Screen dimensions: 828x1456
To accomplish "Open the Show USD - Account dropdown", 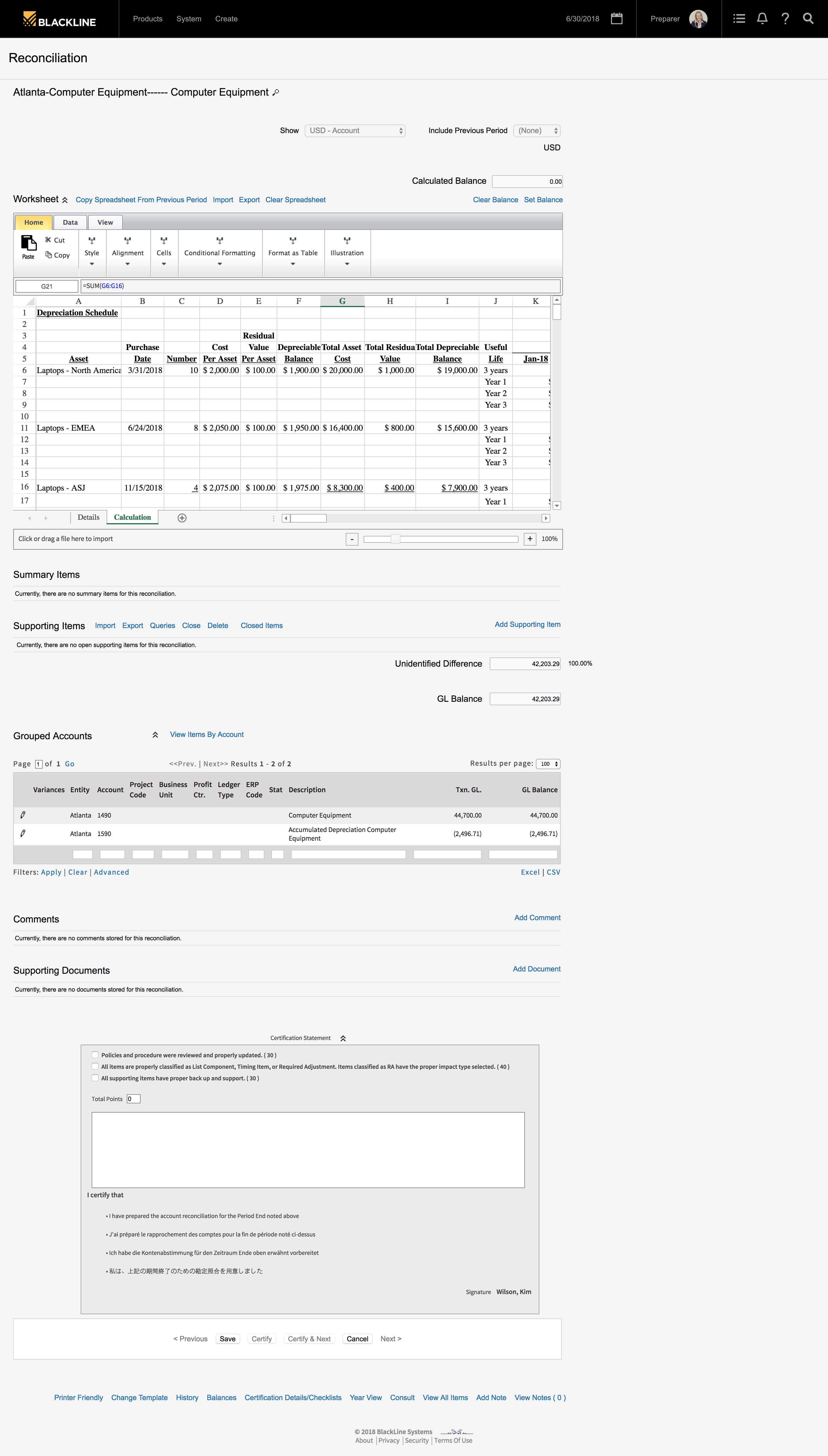I will coord(355,131).
